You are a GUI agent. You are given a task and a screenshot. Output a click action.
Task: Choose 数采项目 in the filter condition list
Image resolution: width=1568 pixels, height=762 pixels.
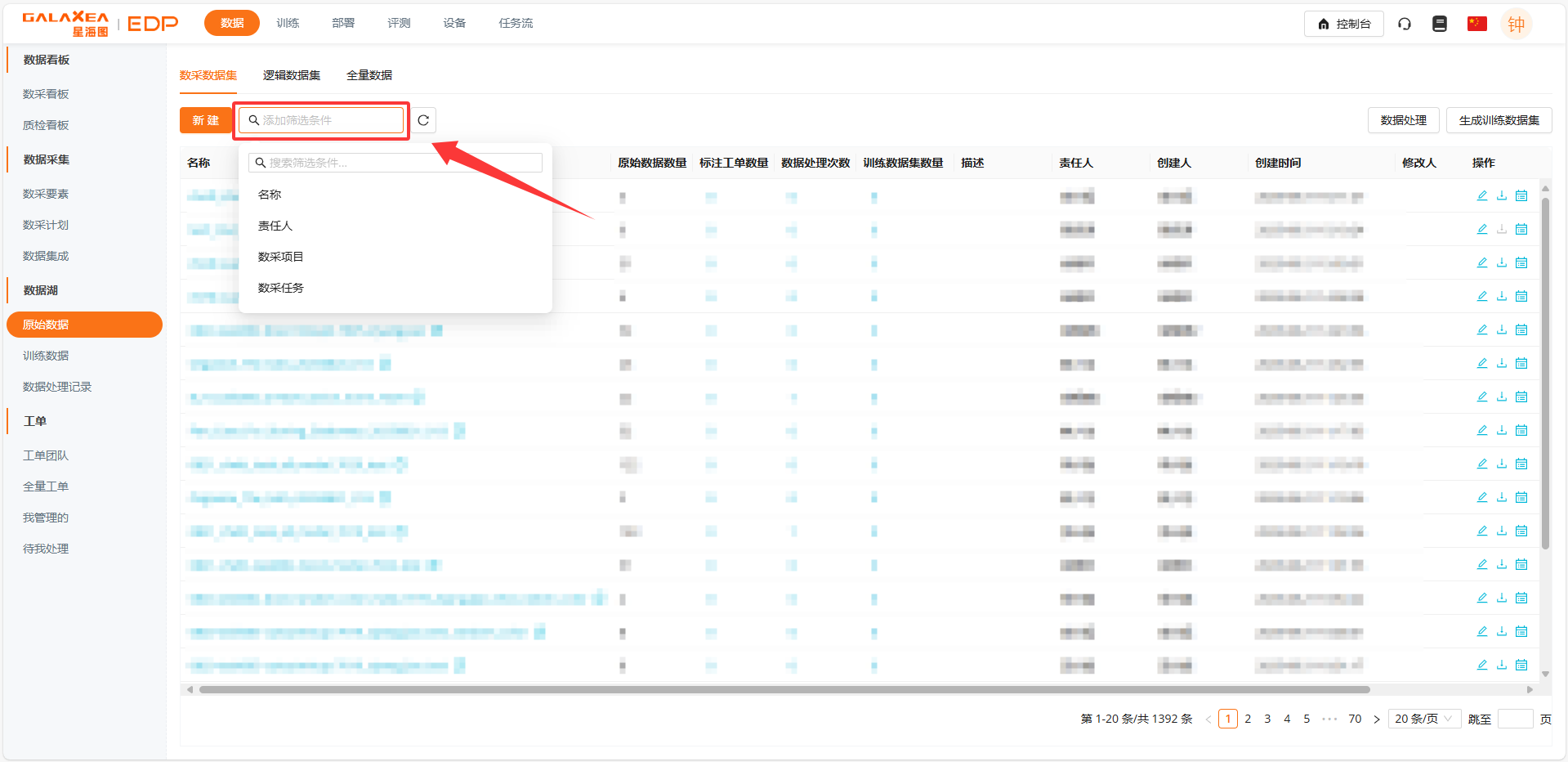click(280, 257)
